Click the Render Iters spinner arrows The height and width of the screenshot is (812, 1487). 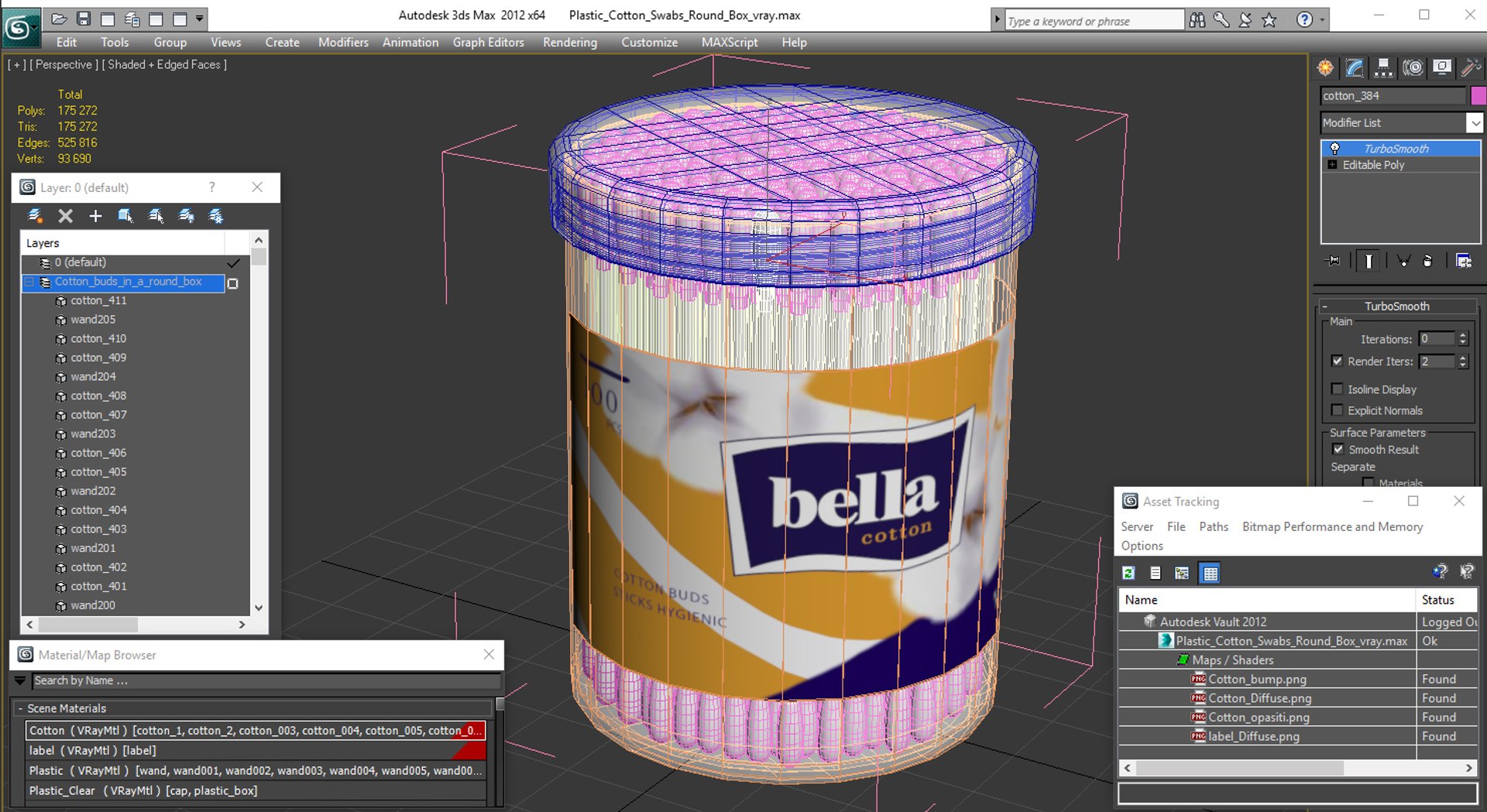[1462, 361]
